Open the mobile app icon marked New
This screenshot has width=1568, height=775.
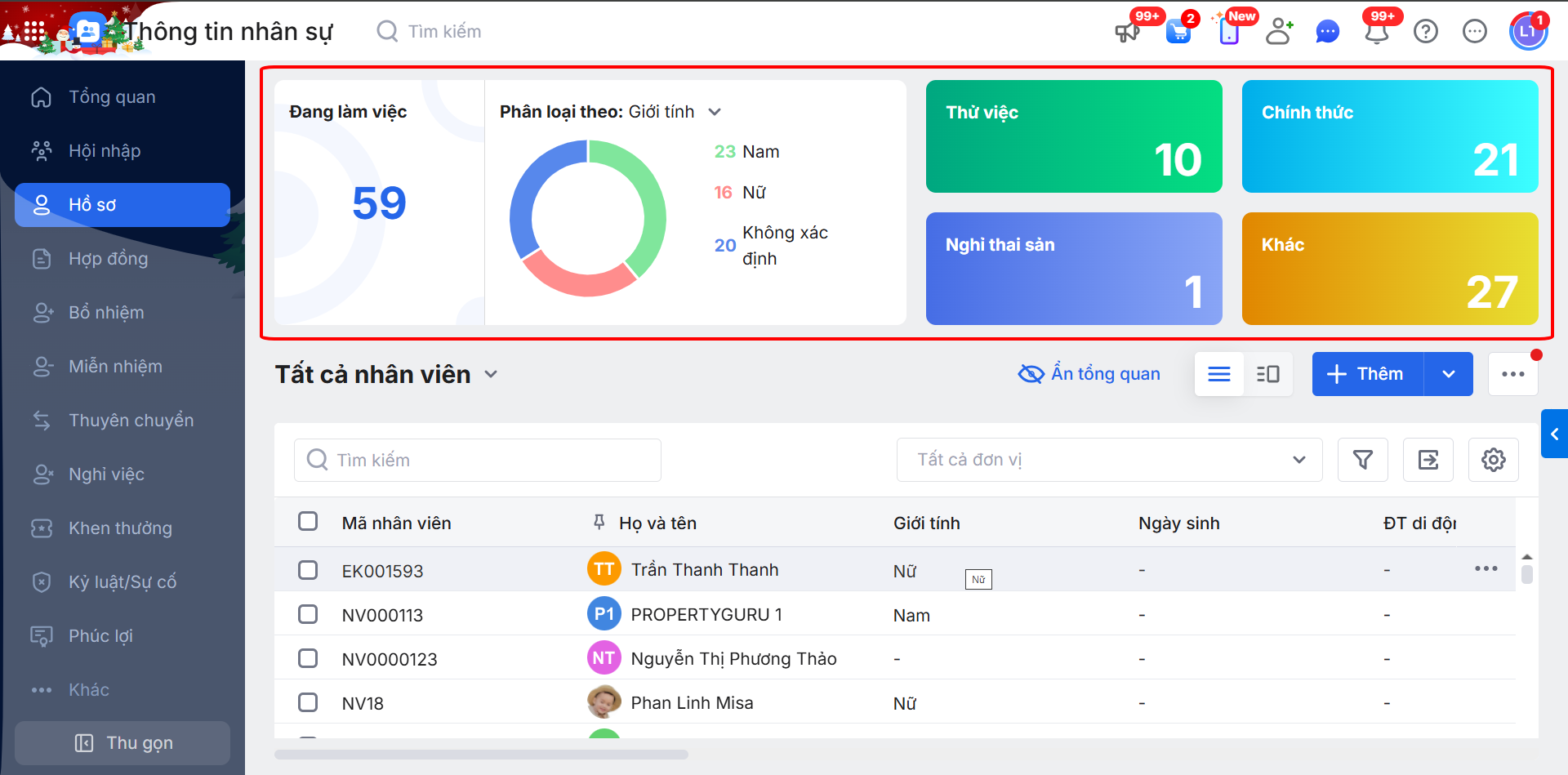point(1229,32)
